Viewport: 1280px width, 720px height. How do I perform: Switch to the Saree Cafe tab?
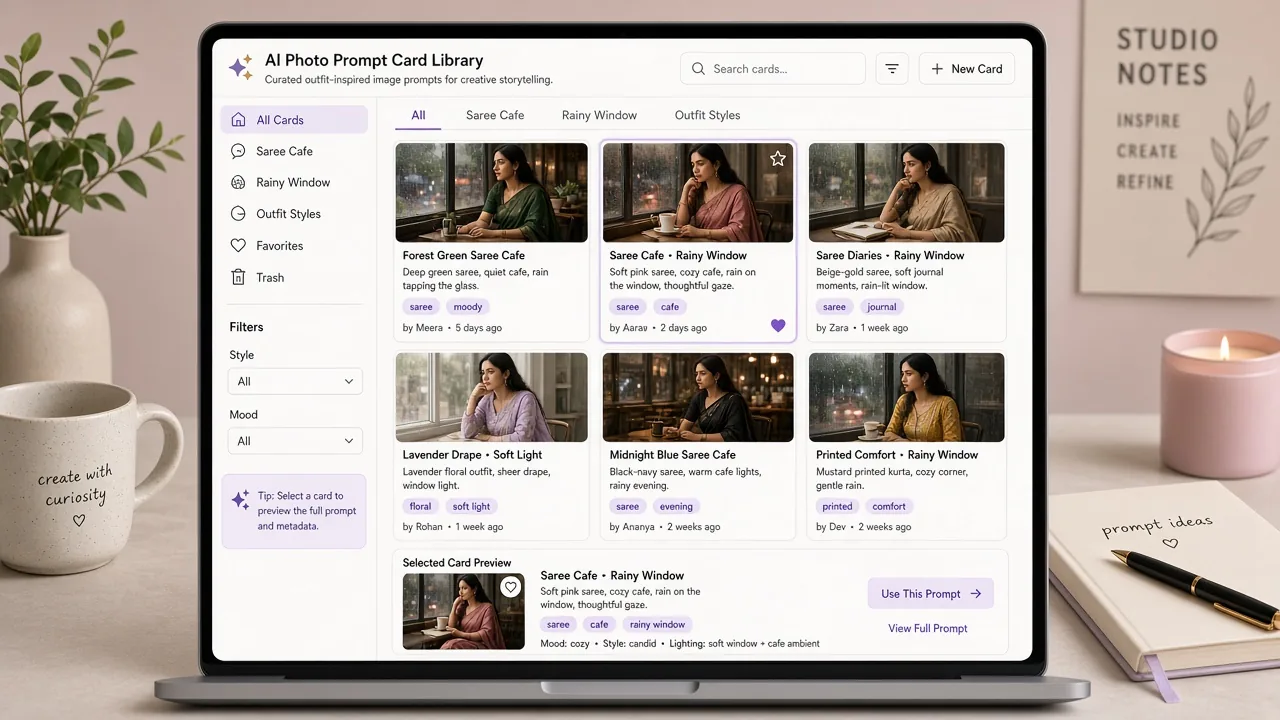click(495, 115)
